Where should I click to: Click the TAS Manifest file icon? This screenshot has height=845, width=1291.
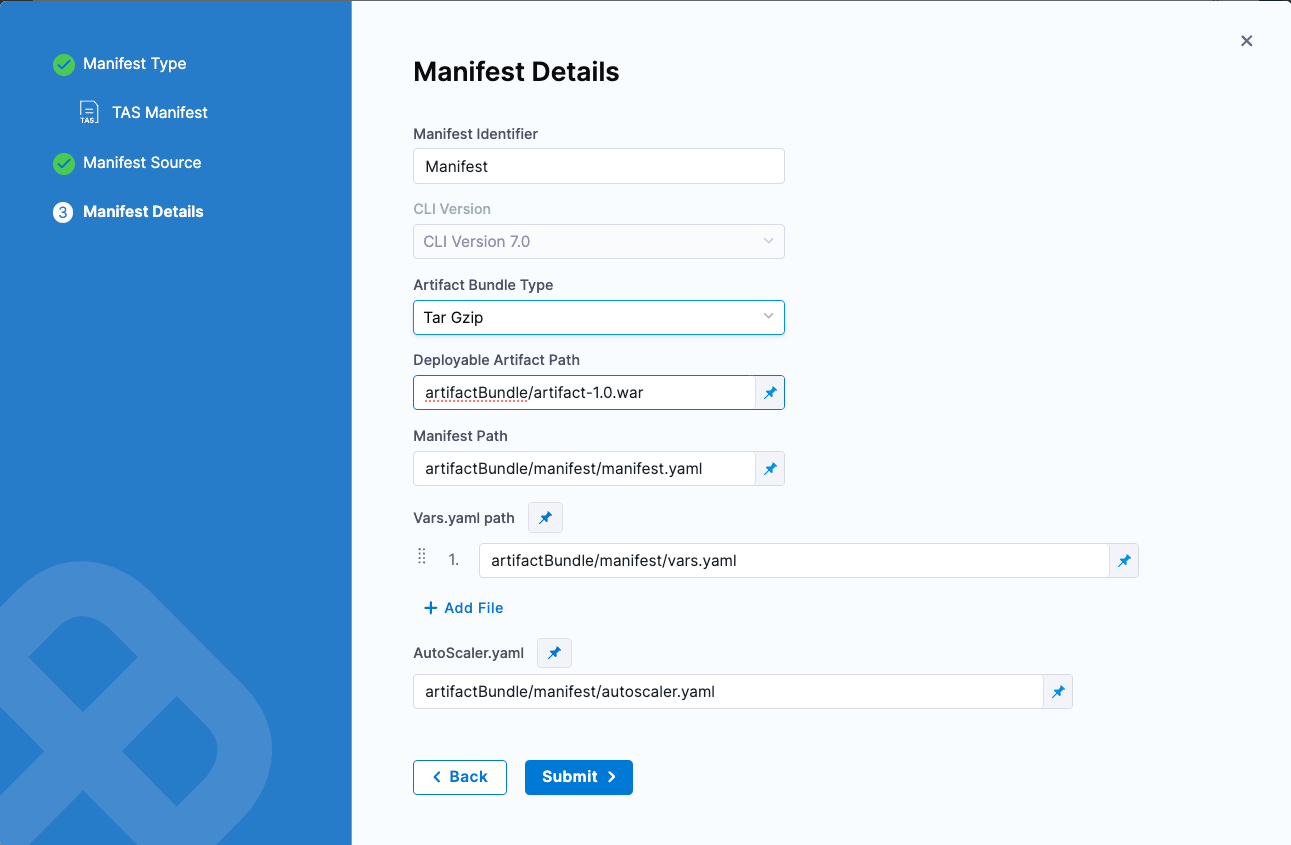click(x=89, y=113)
